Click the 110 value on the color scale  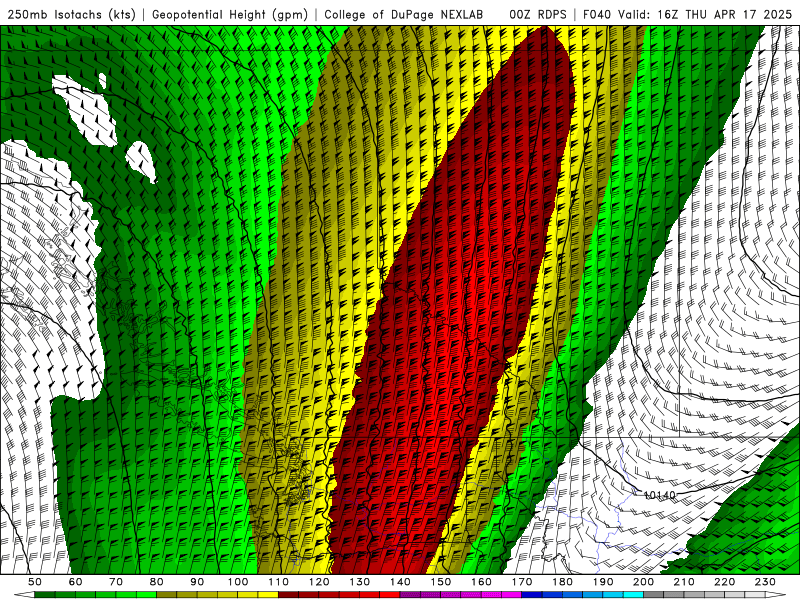(x=279, y=582)
